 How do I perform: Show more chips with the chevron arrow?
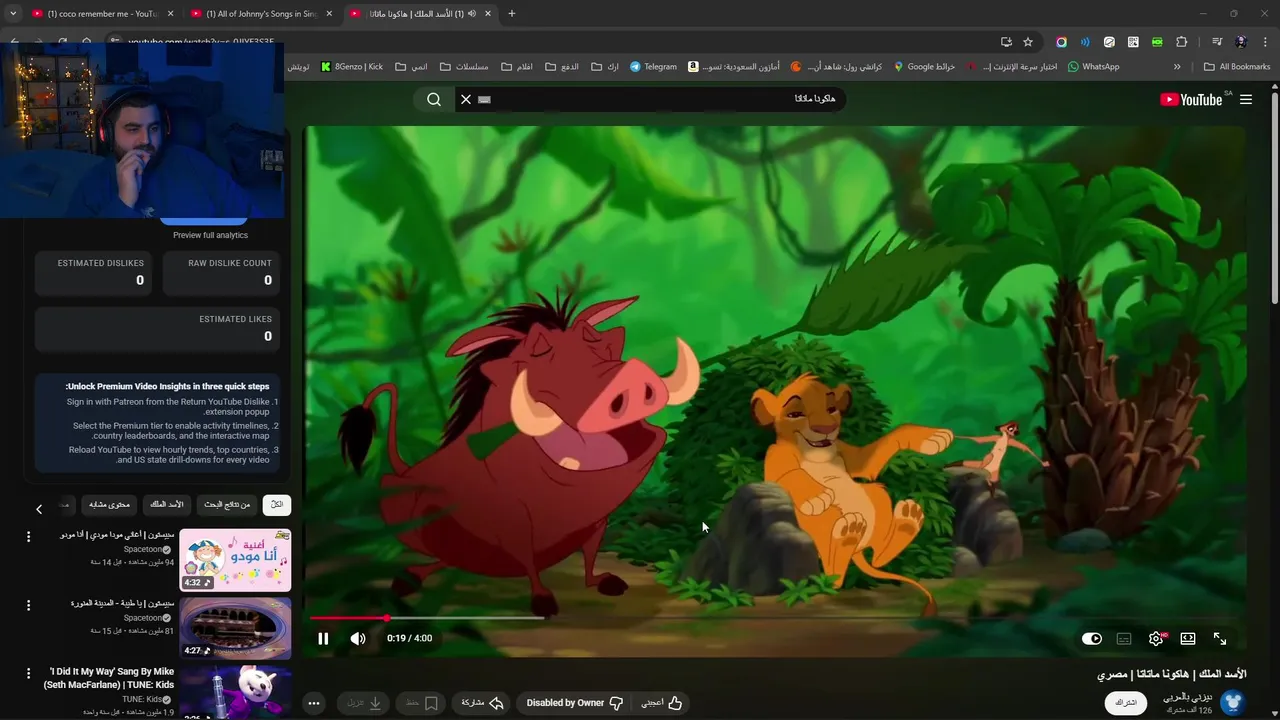tap(39, 509)
